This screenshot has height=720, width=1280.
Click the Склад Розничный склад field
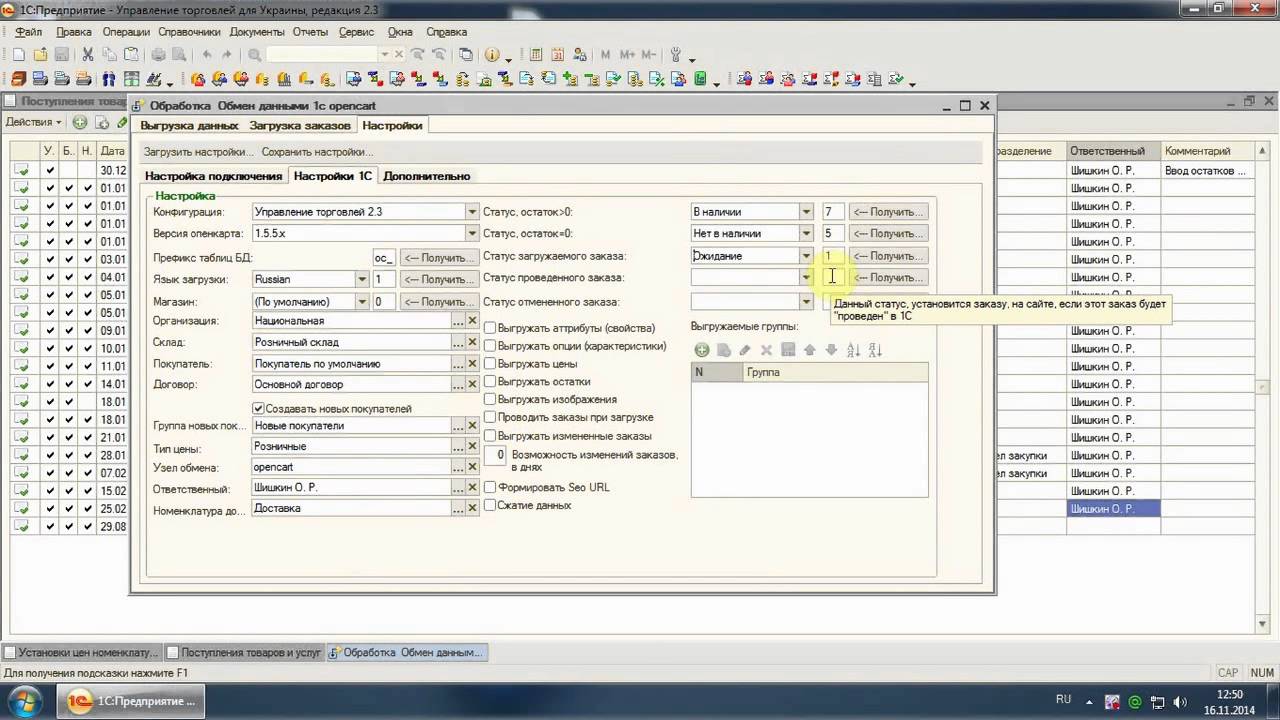[x=351, y=342]
